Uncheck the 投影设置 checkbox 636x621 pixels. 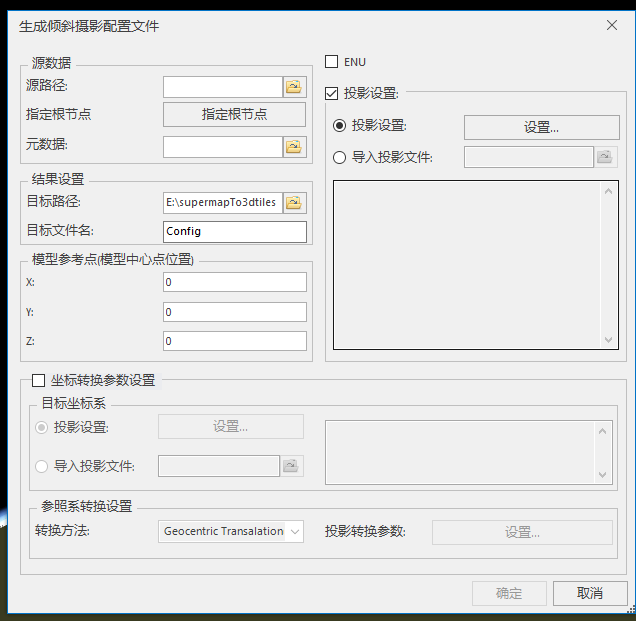[x=331, y=93]
